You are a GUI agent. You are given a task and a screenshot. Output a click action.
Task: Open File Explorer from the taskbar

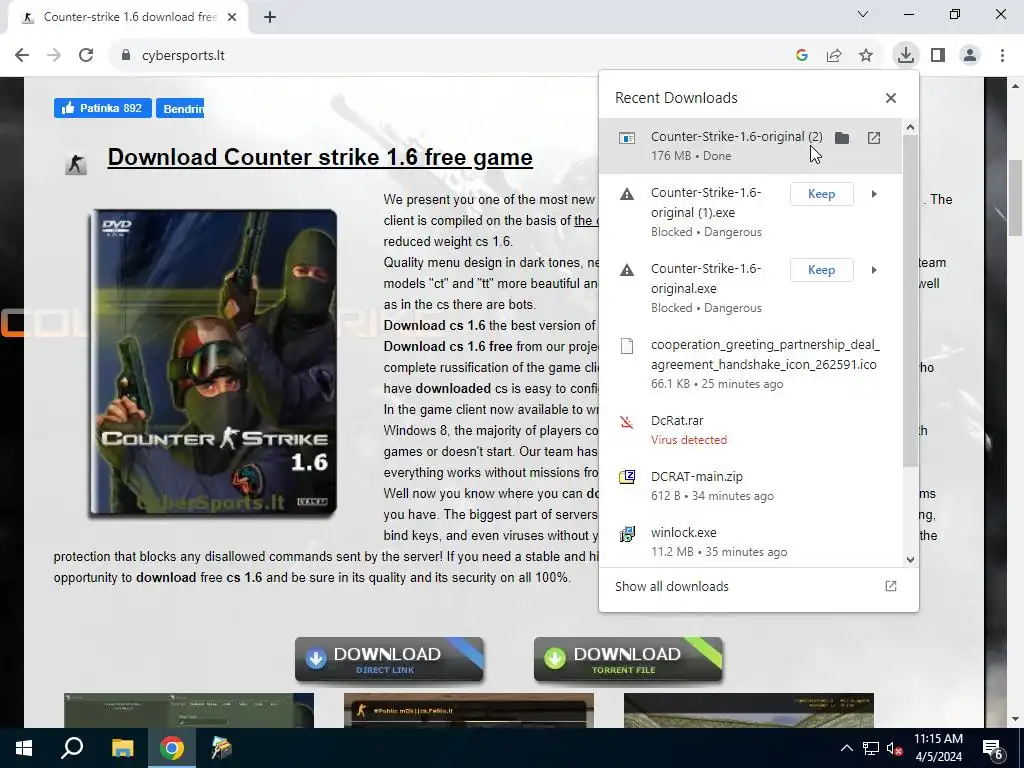122,748
